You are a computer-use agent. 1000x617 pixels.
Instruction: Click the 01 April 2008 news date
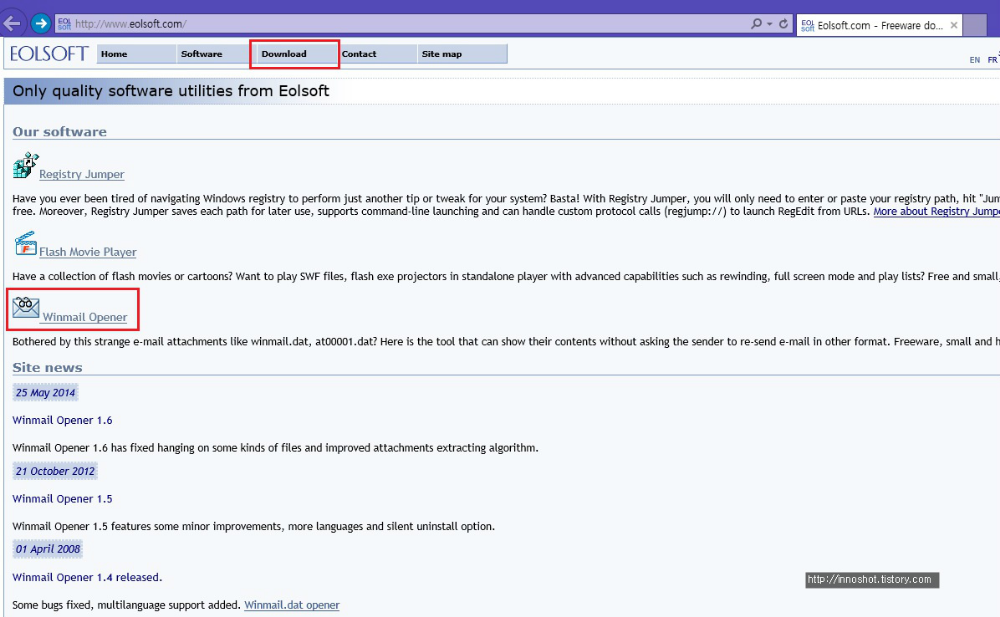coord(48,549)
